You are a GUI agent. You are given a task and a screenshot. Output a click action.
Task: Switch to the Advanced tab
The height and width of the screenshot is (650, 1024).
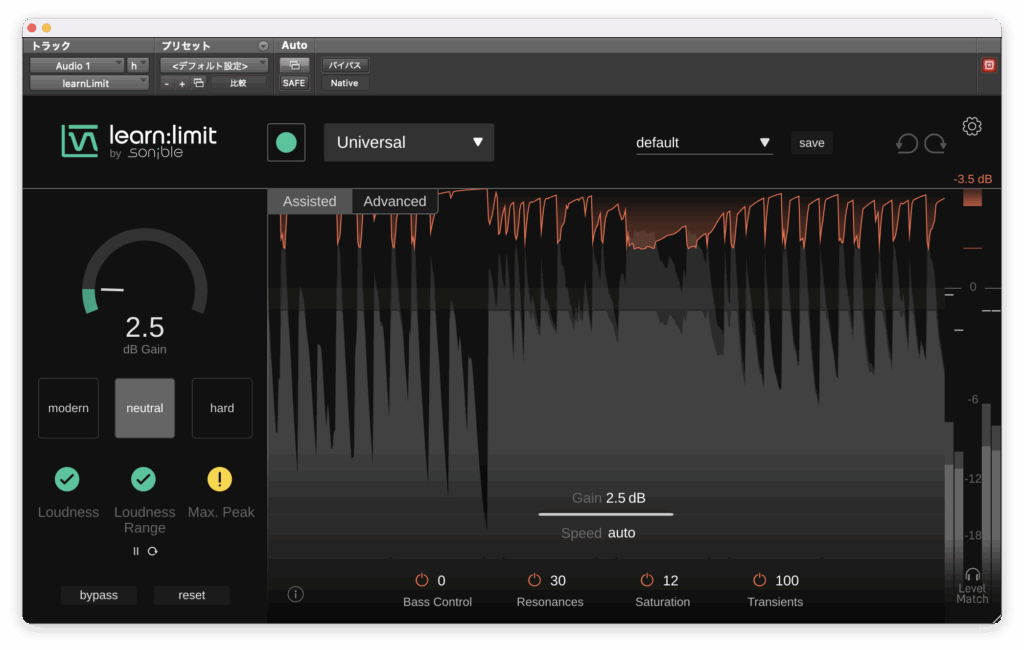pyautogui.click(x=394, y=201)
